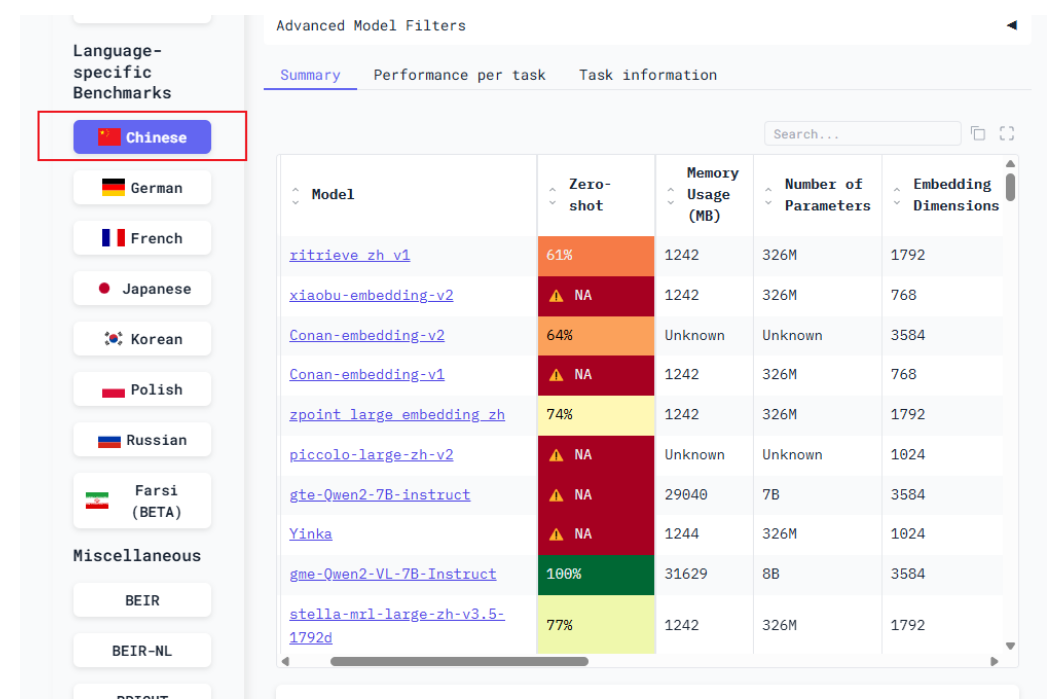1047x699 pixels.
Task: Click the 8B parameters value
Action: [771, 574]
